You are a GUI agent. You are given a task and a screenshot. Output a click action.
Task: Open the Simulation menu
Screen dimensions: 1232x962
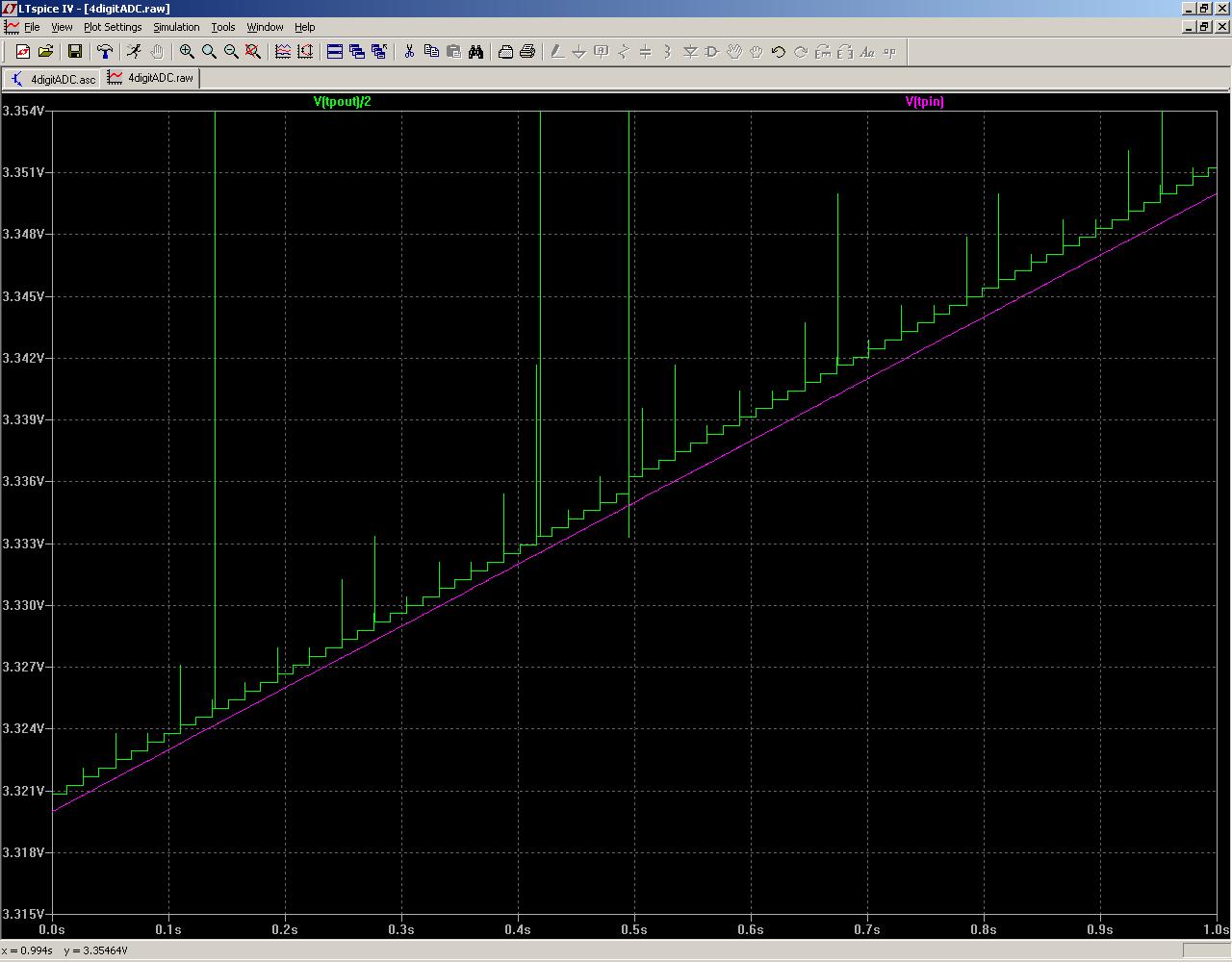(x=177, y=27)
